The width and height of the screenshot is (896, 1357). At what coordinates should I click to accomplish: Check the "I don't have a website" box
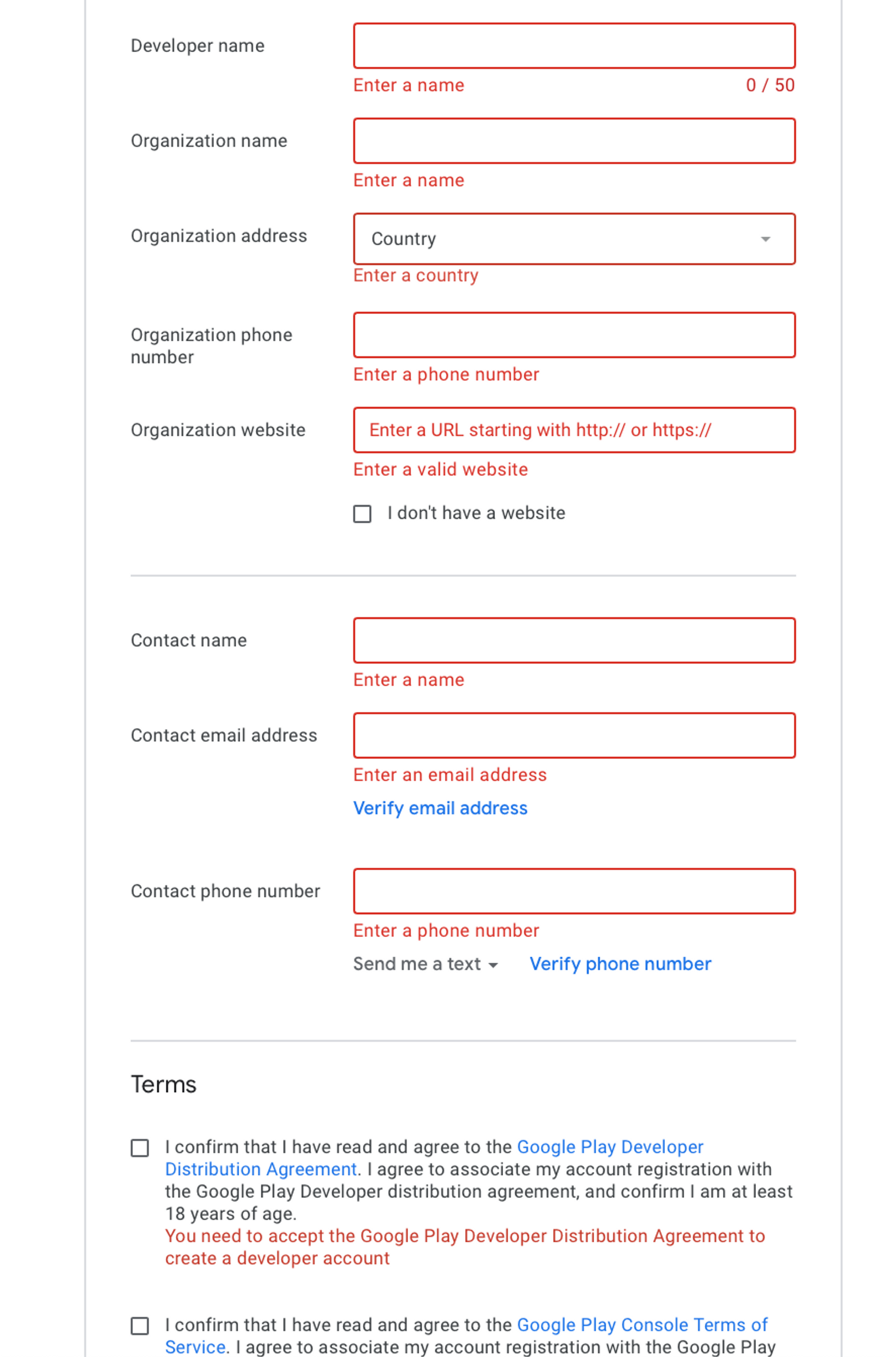point(362,514)
